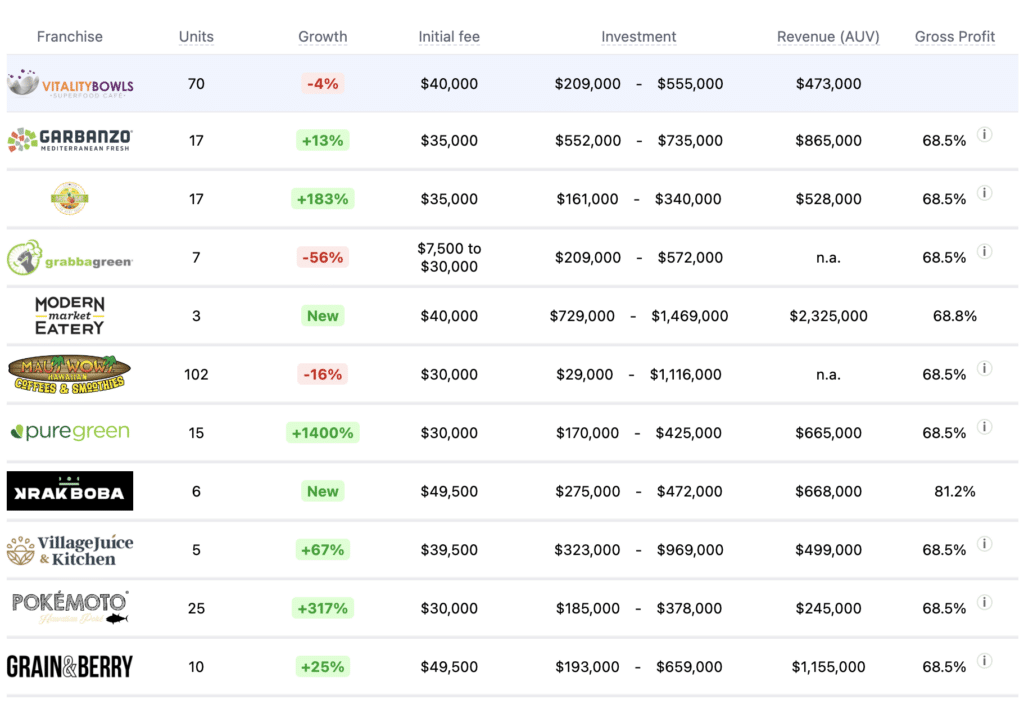Screen dimensions: 1024x704
Task: Open the puregreen franchise logo
Action: point(70,432)
